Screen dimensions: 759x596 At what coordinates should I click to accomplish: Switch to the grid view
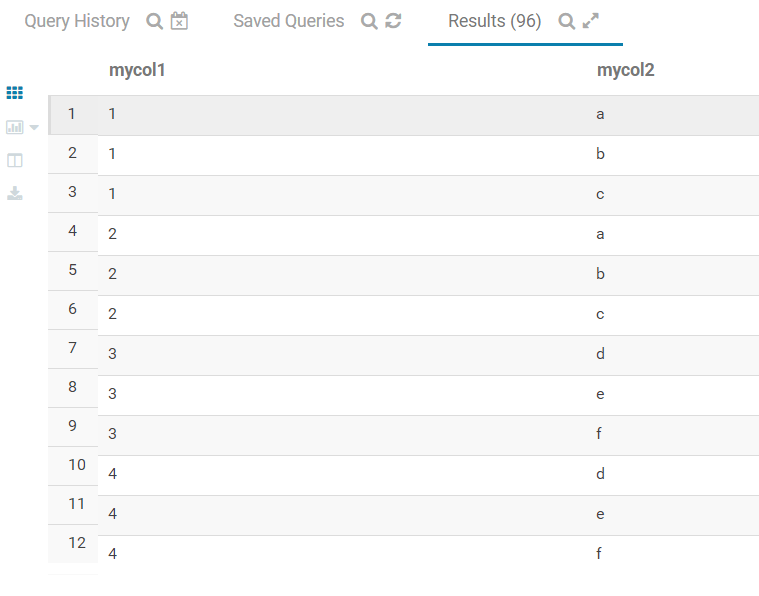[15, 93]
